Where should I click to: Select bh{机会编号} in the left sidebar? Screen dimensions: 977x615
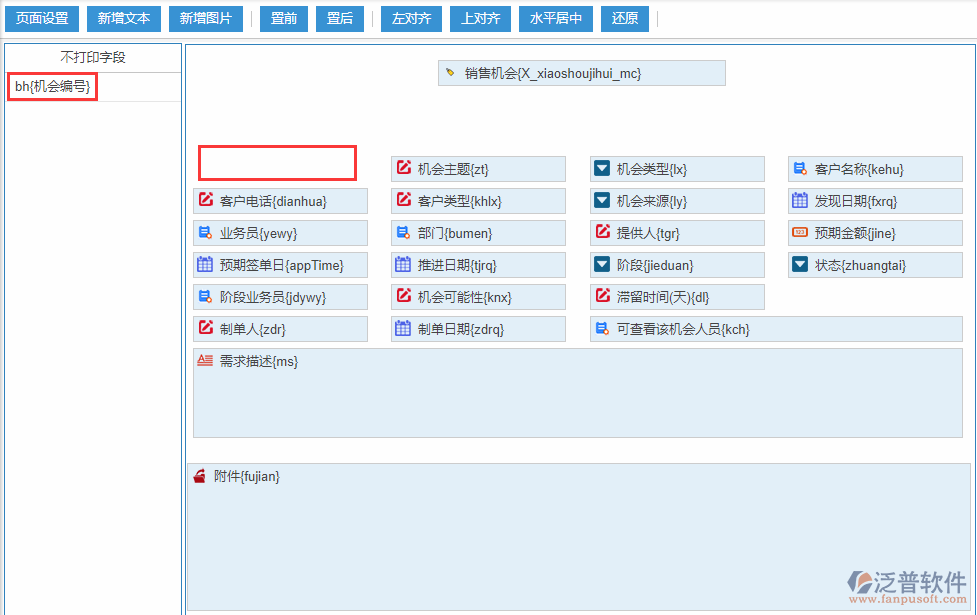[50, 86]
